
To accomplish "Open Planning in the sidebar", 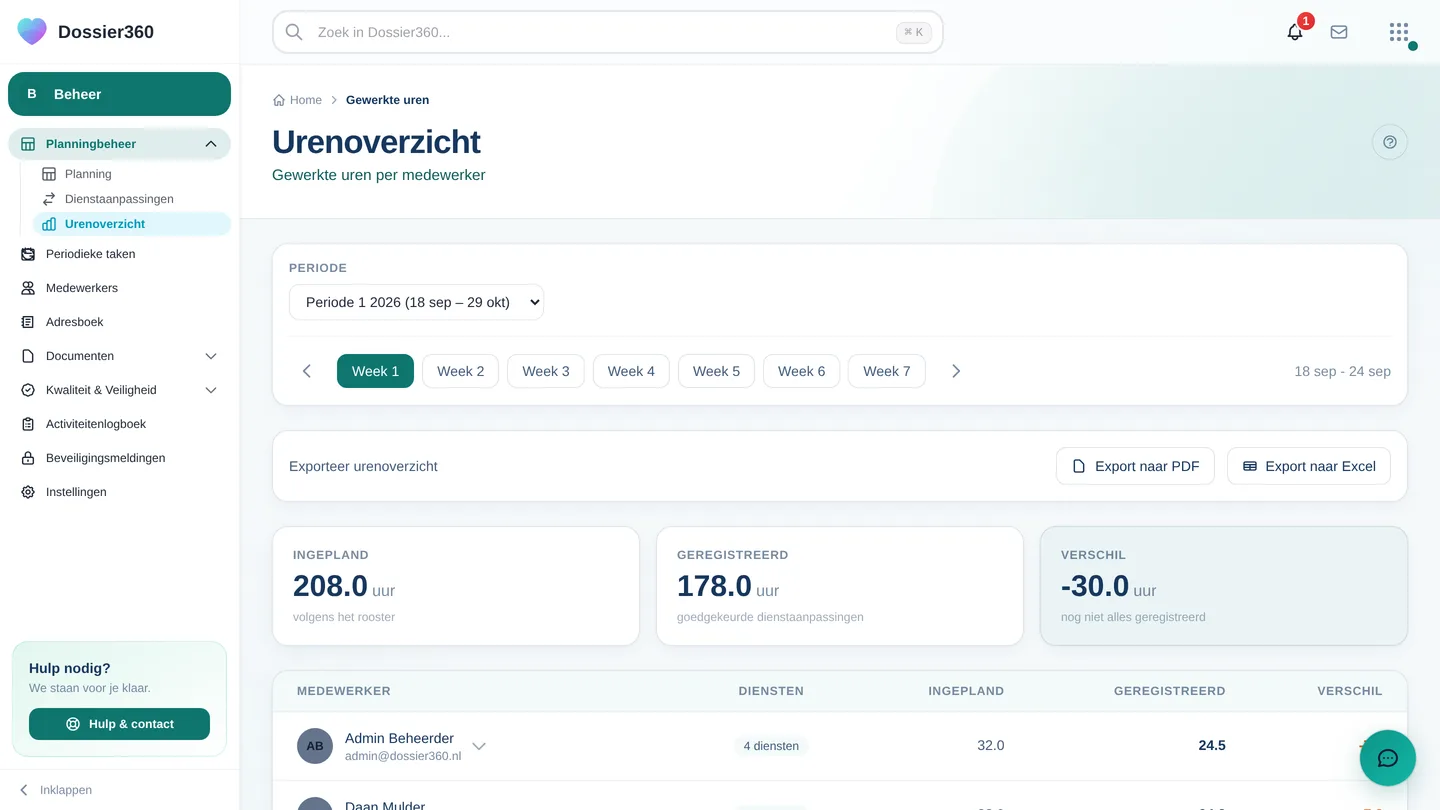I will coord(132,174).
